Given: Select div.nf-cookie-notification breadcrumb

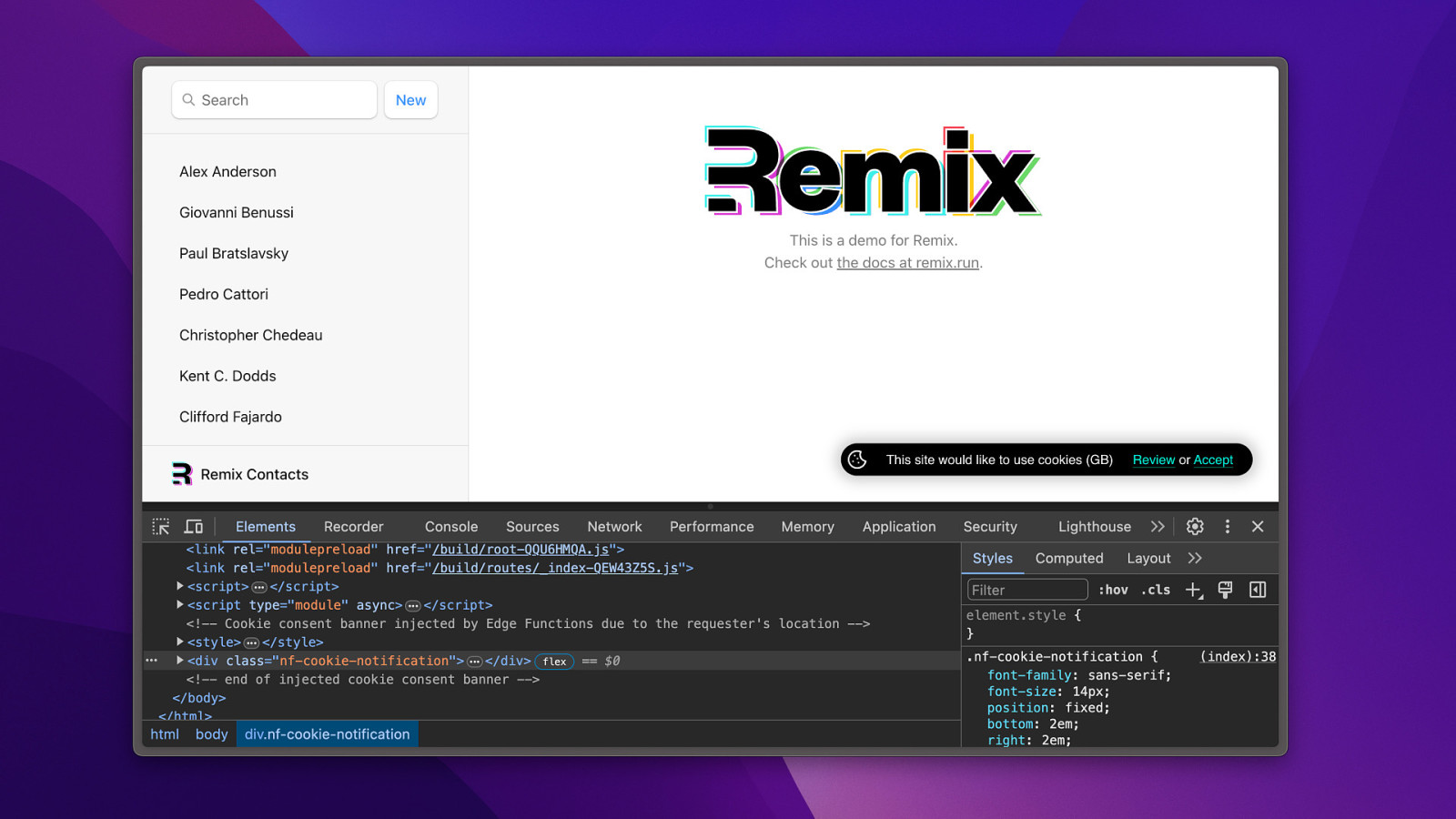Looking at the screenshot, I should [x=327, y=734].
